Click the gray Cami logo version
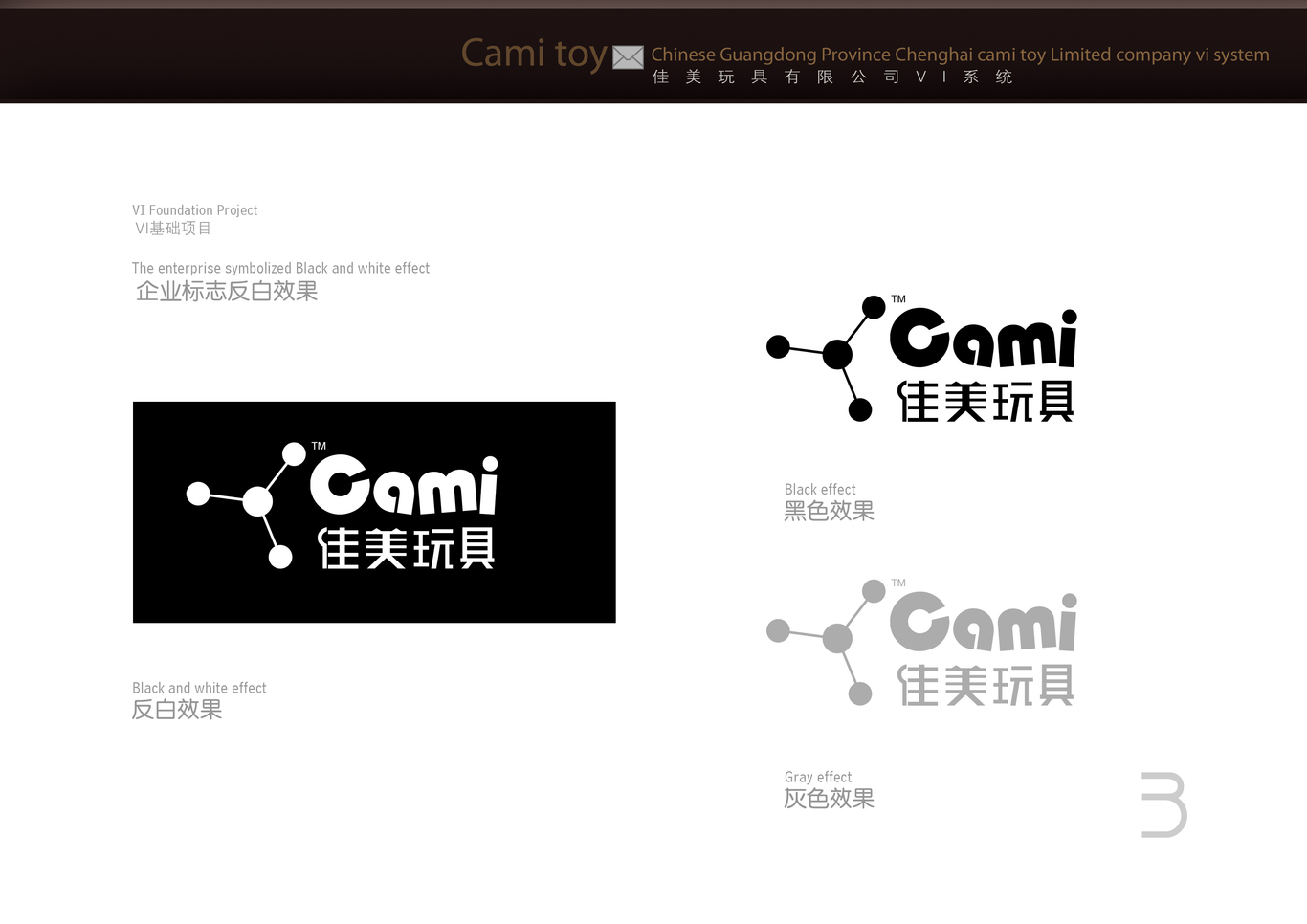 (x=921, y=643)
